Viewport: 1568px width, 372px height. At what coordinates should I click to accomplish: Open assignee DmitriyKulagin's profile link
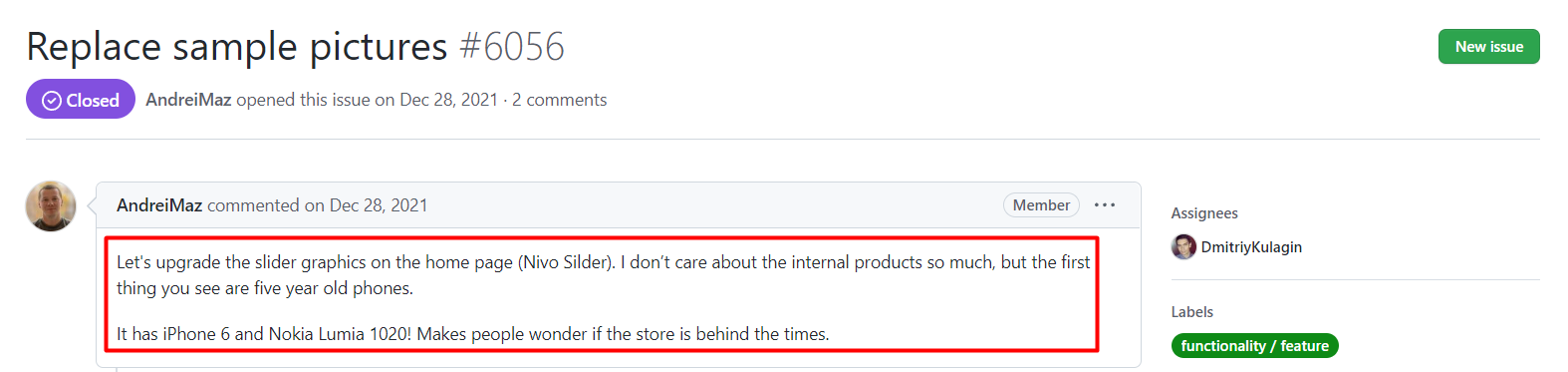coord(1251,247)
